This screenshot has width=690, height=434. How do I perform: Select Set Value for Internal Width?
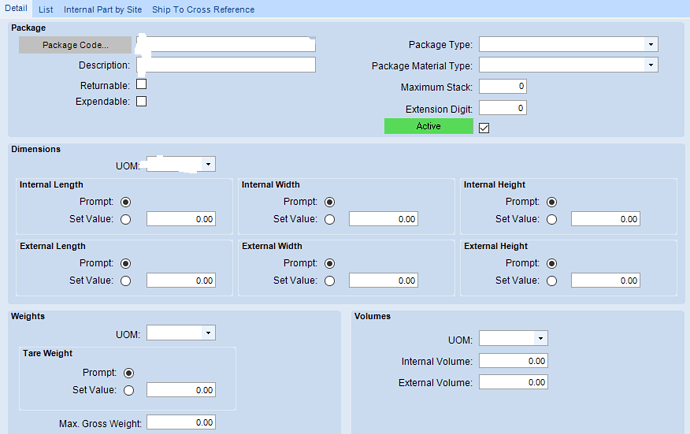point(330,219)
